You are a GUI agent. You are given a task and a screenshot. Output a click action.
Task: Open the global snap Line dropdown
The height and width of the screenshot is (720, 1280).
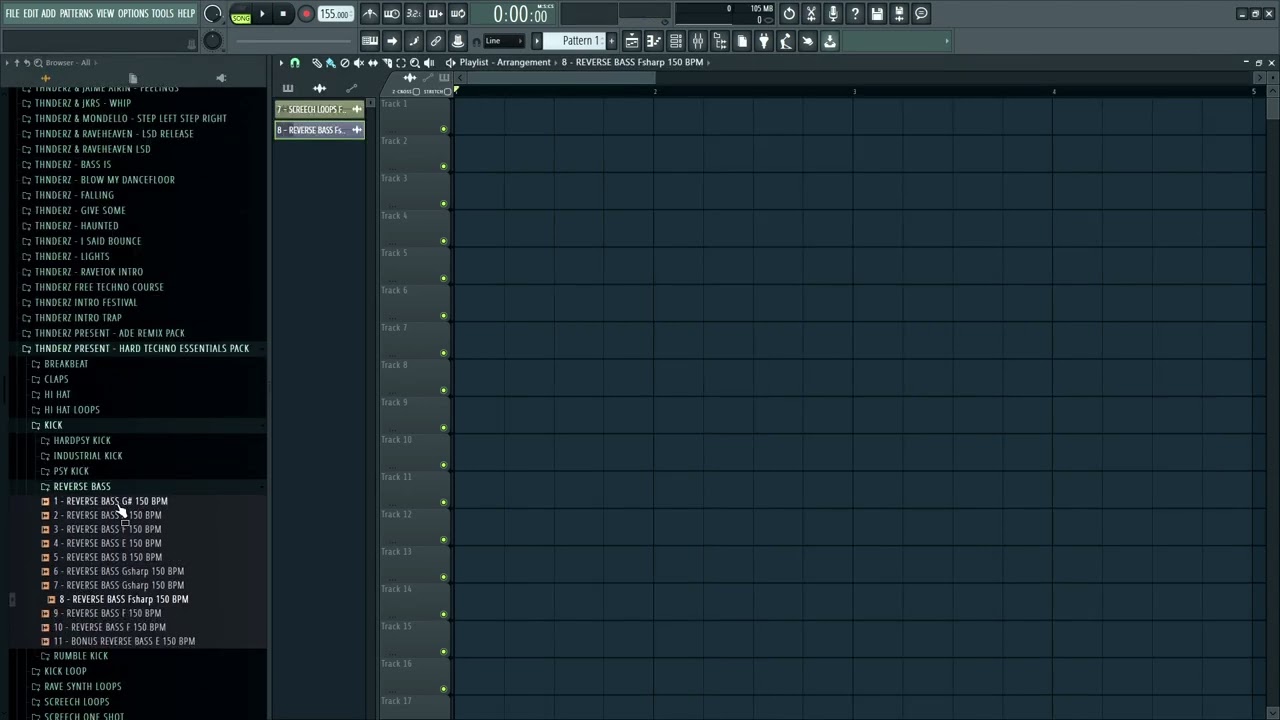tap(502, 41)
